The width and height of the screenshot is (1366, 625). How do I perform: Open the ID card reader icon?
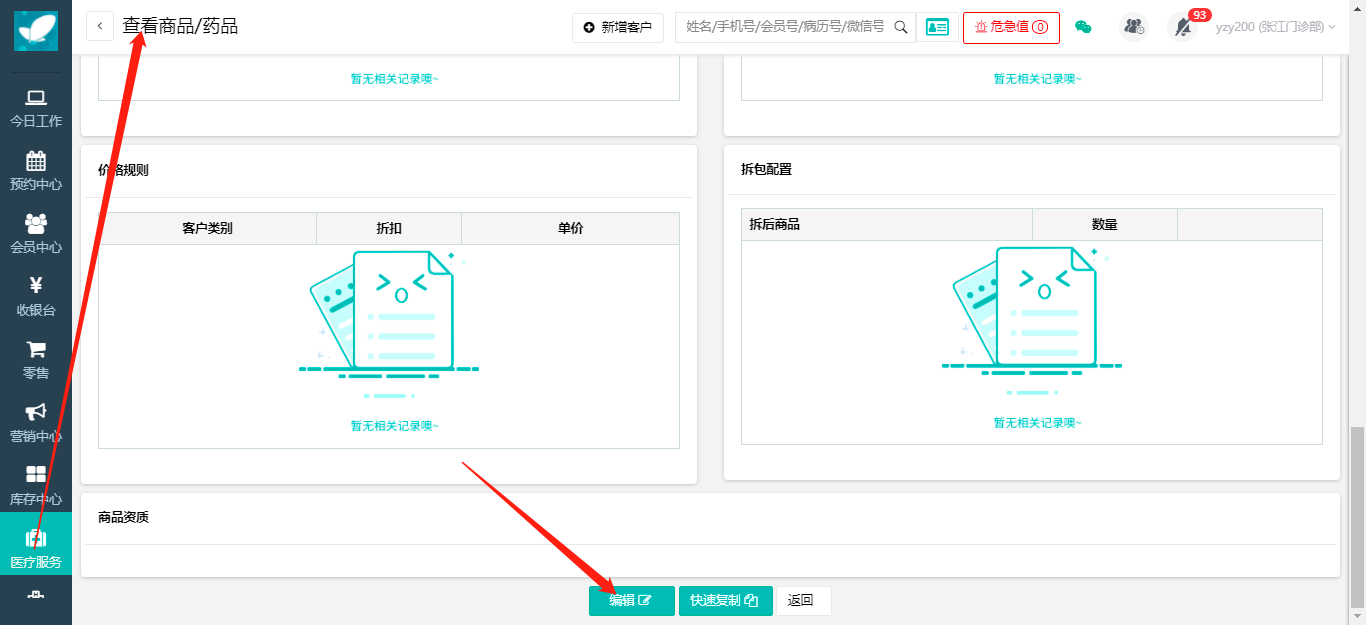(937, 27)
